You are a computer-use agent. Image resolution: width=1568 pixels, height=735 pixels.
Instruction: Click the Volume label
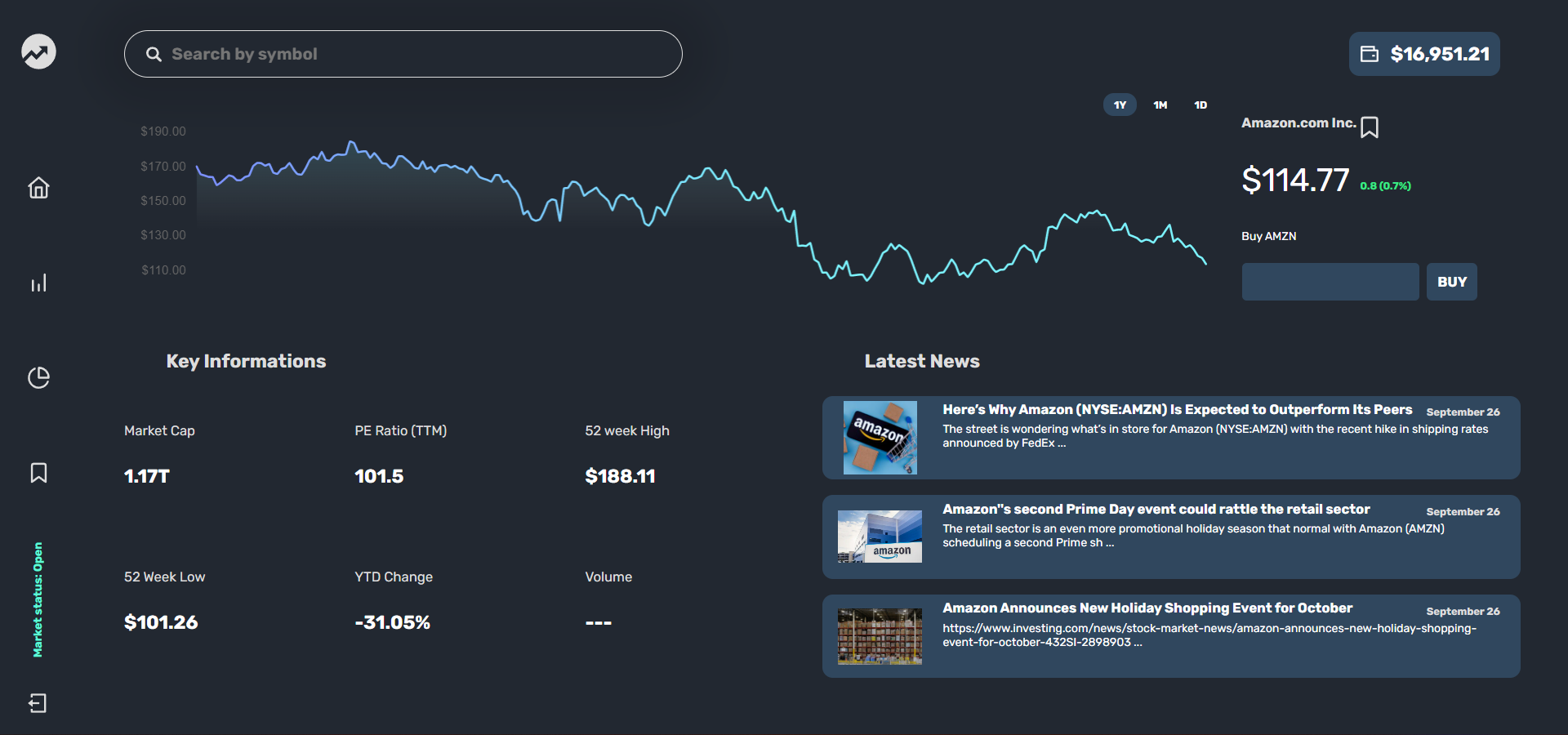[608, 577]
